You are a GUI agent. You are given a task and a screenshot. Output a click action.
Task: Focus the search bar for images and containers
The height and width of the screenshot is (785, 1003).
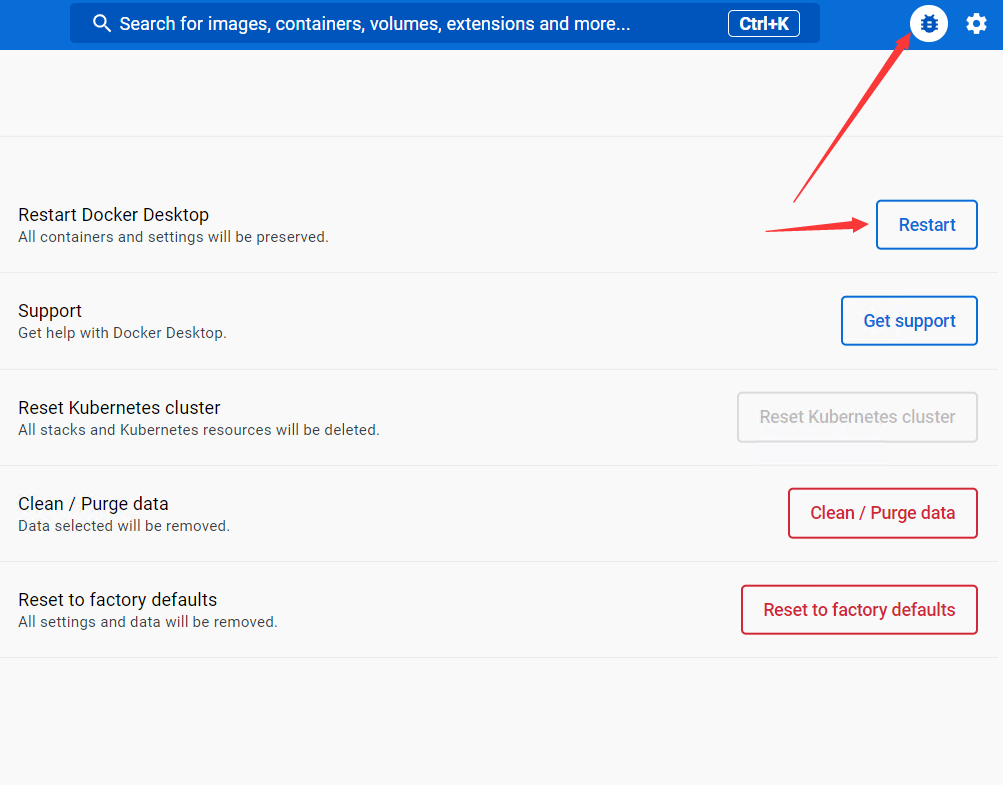[445, 24]
